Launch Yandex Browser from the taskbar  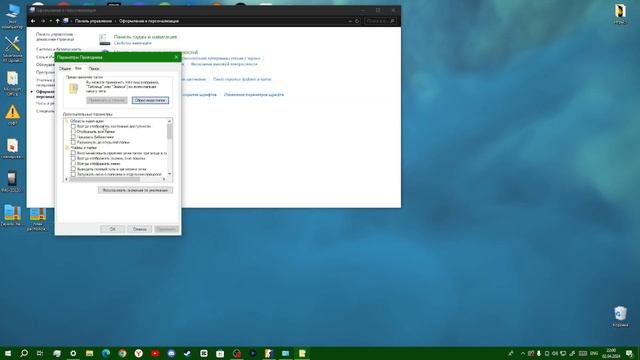click(138, 353)
